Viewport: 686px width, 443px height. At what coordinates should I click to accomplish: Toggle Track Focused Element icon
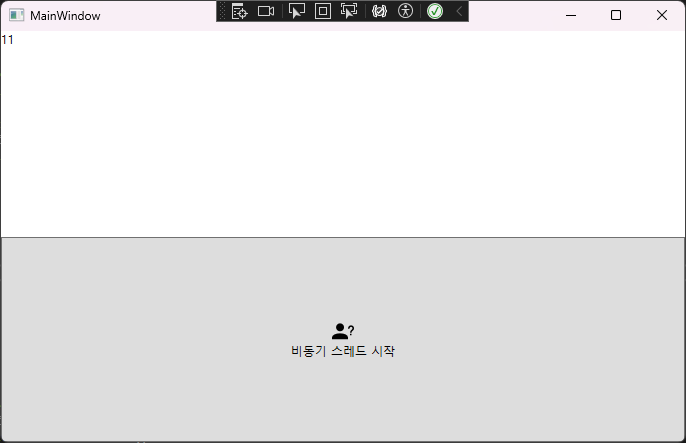click(349, 11)
